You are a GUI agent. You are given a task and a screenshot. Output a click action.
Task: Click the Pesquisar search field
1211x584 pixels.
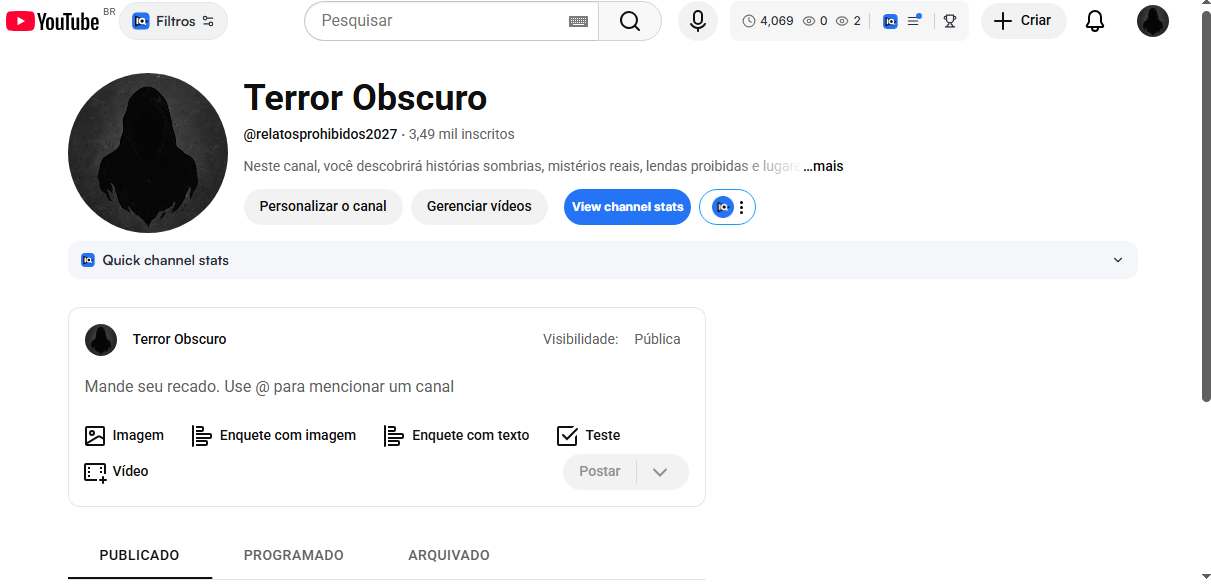[x=440, y=20]
